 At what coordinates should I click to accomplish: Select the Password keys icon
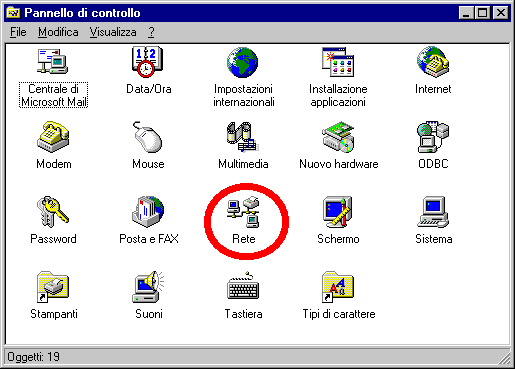coord(53,212)
